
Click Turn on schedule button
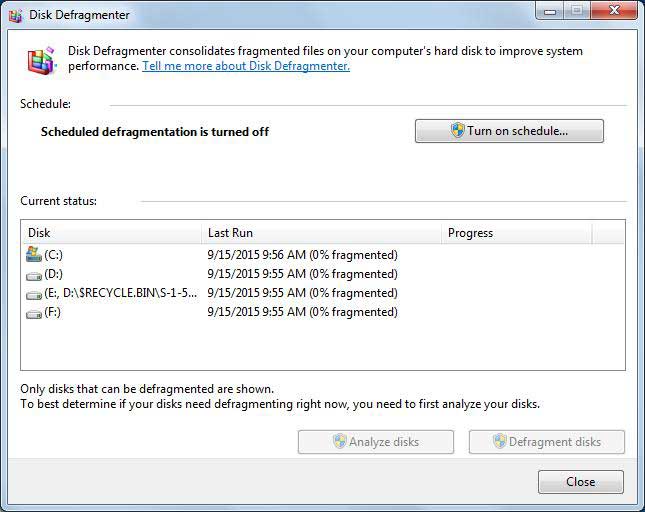tap(509, 131)
